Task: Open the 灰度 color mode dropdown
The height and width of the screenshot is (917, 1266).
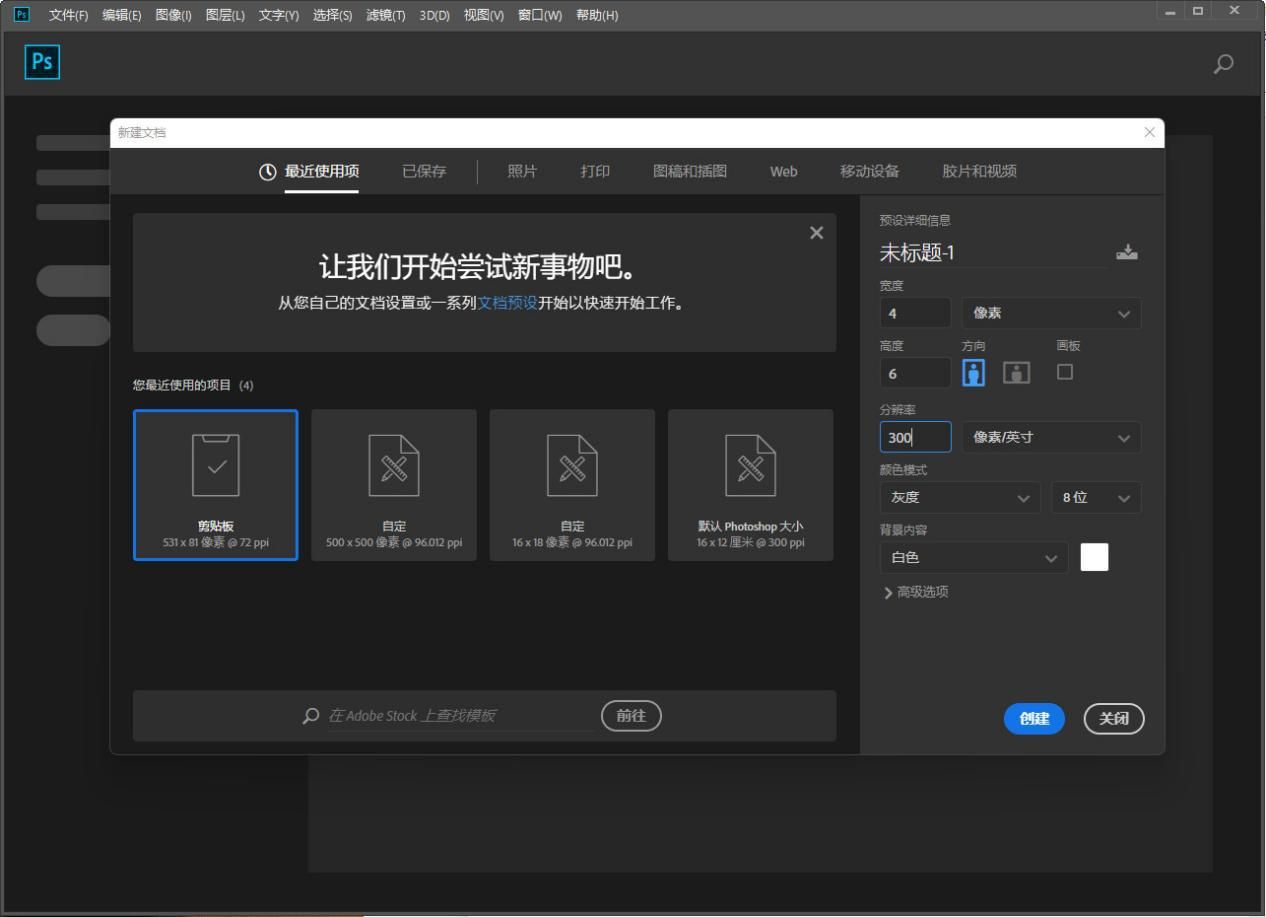Action: click(959, 498)
